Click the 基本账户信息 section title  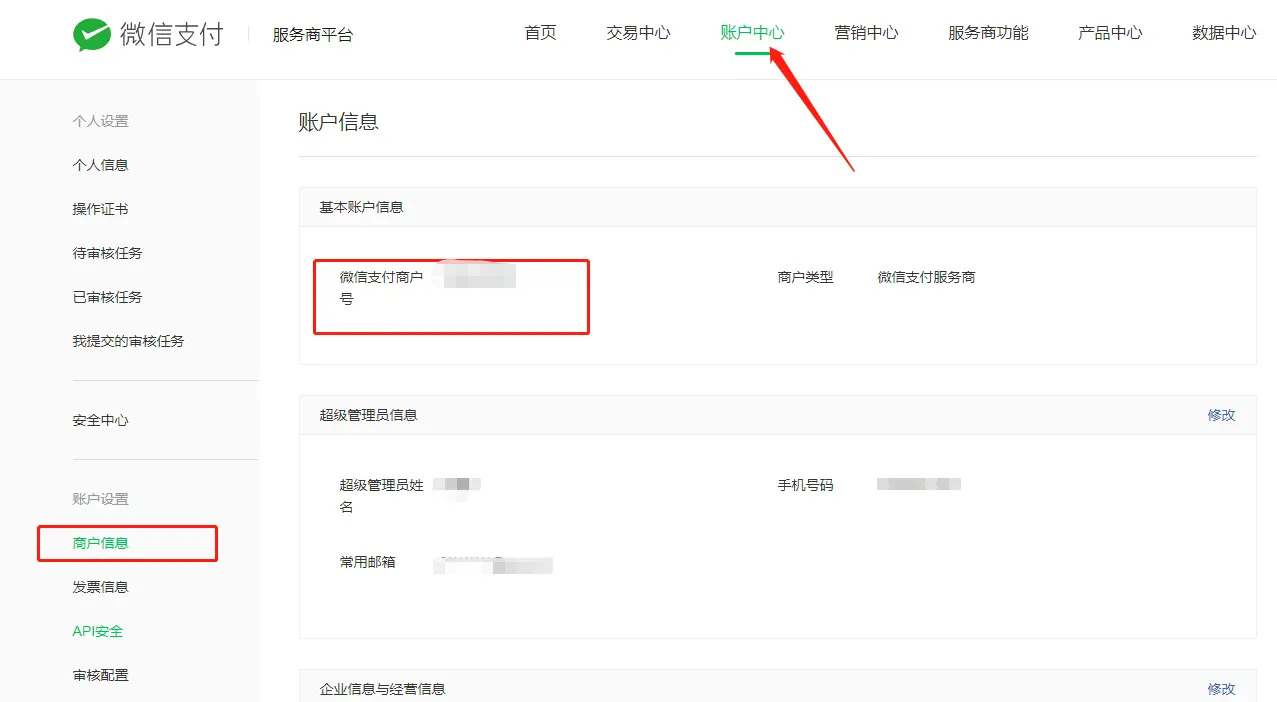tap(361, 207)
